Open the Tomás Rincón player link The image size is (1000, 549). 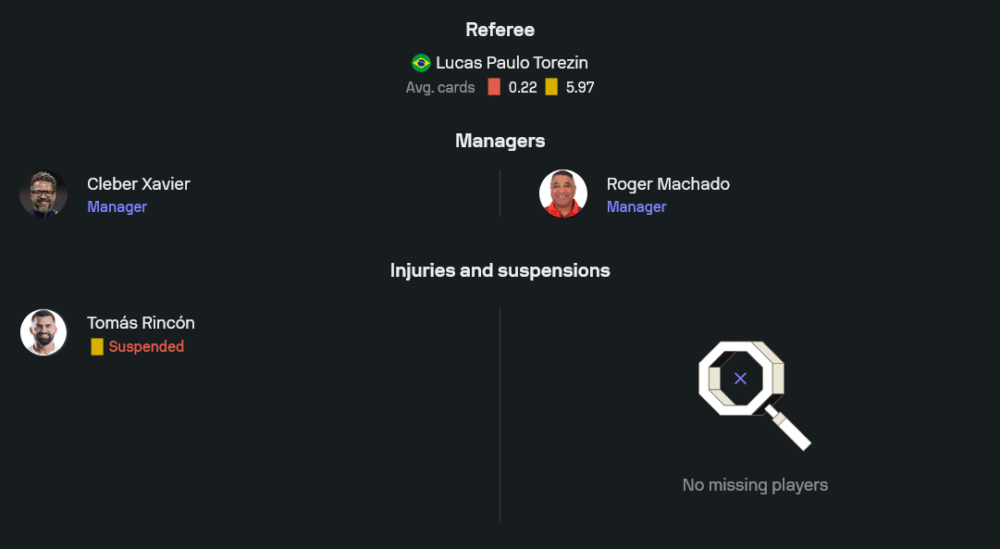(x=141, y=323)
